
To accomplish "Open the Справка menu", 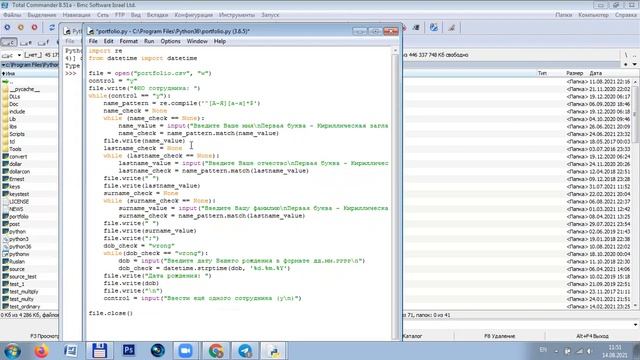I will pyautogui.click(x=625, y=15).
